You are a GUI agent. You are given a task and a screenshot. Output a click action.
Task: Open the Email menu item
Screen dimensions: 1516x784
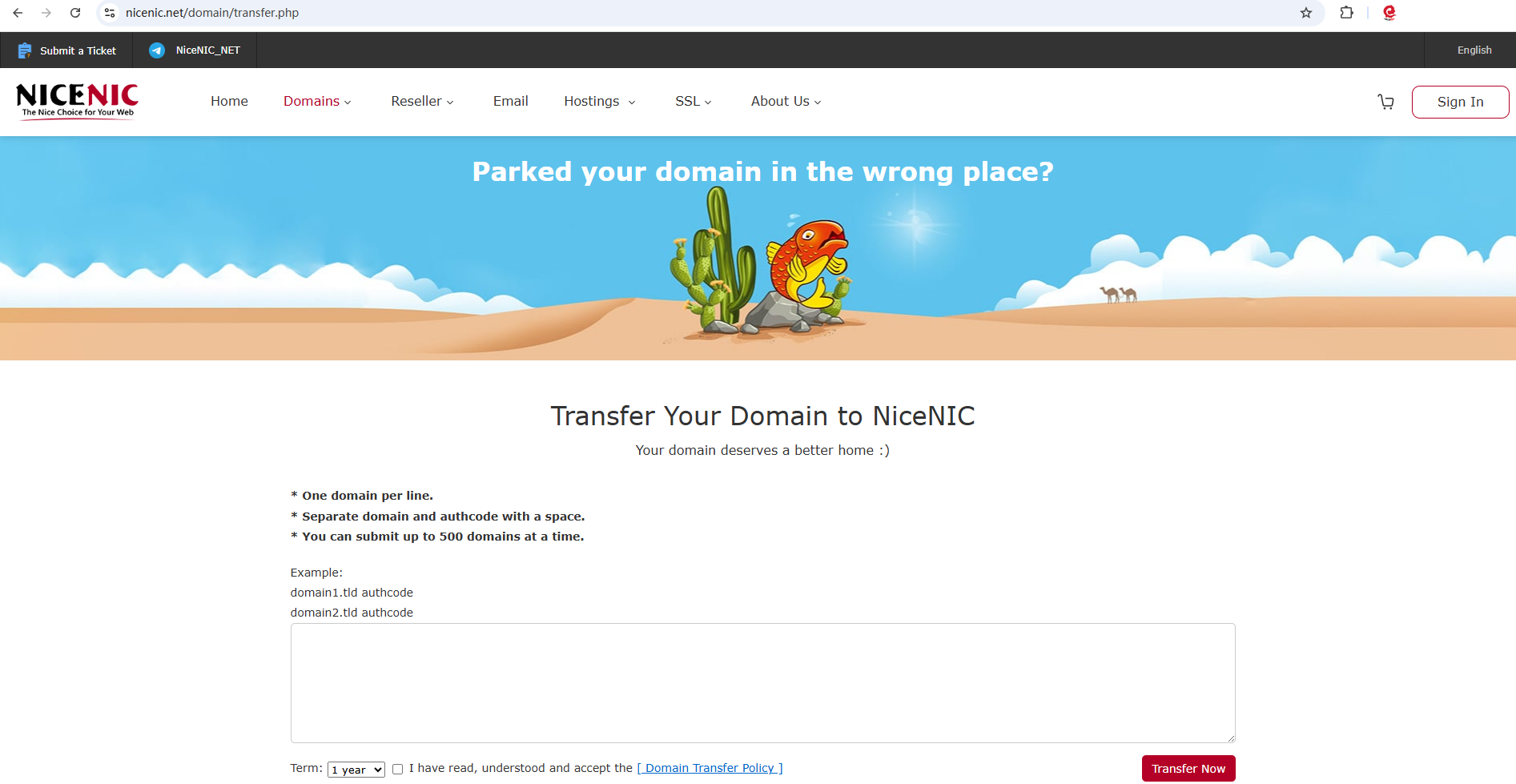pos(511,102)
